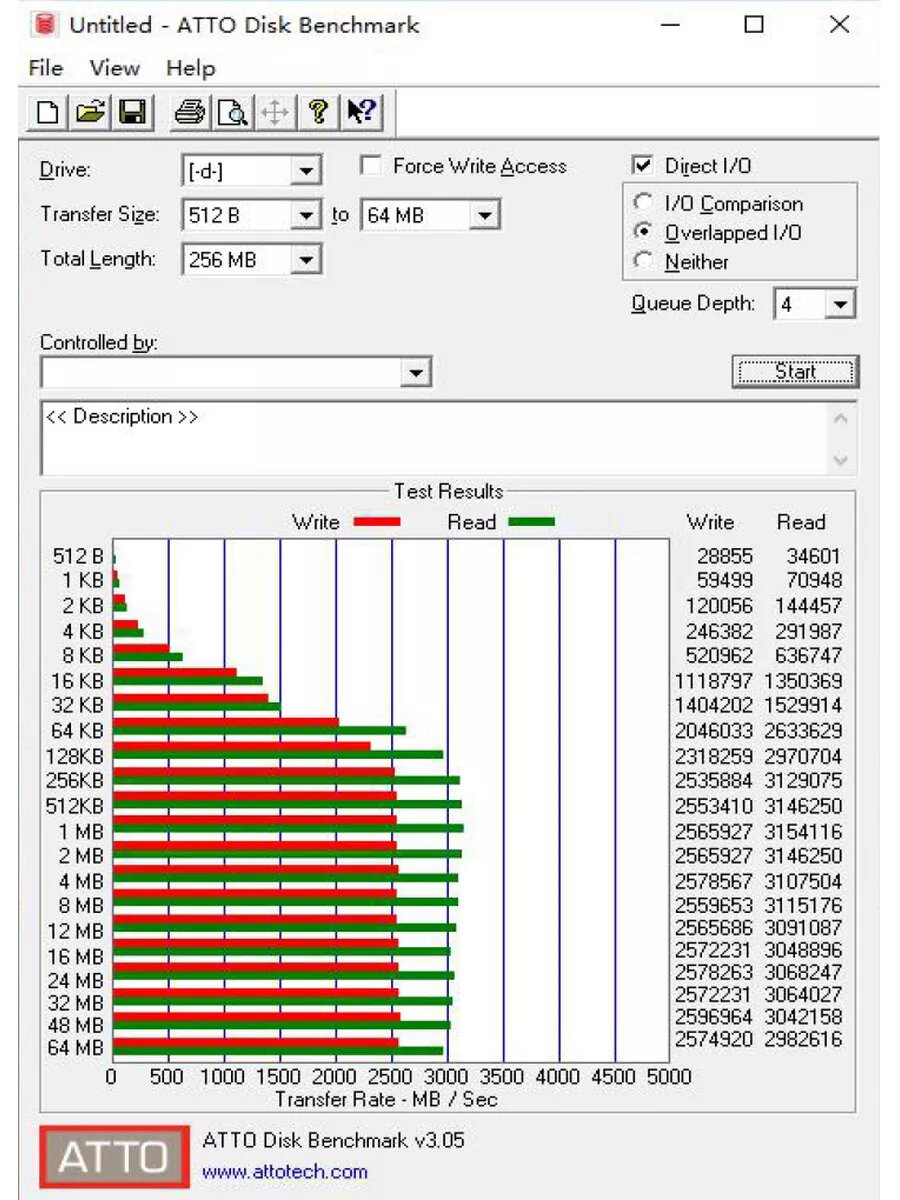Click the 256KB read value 3129075
Screen dimensions: 900x1200
(x=804, y=780)
